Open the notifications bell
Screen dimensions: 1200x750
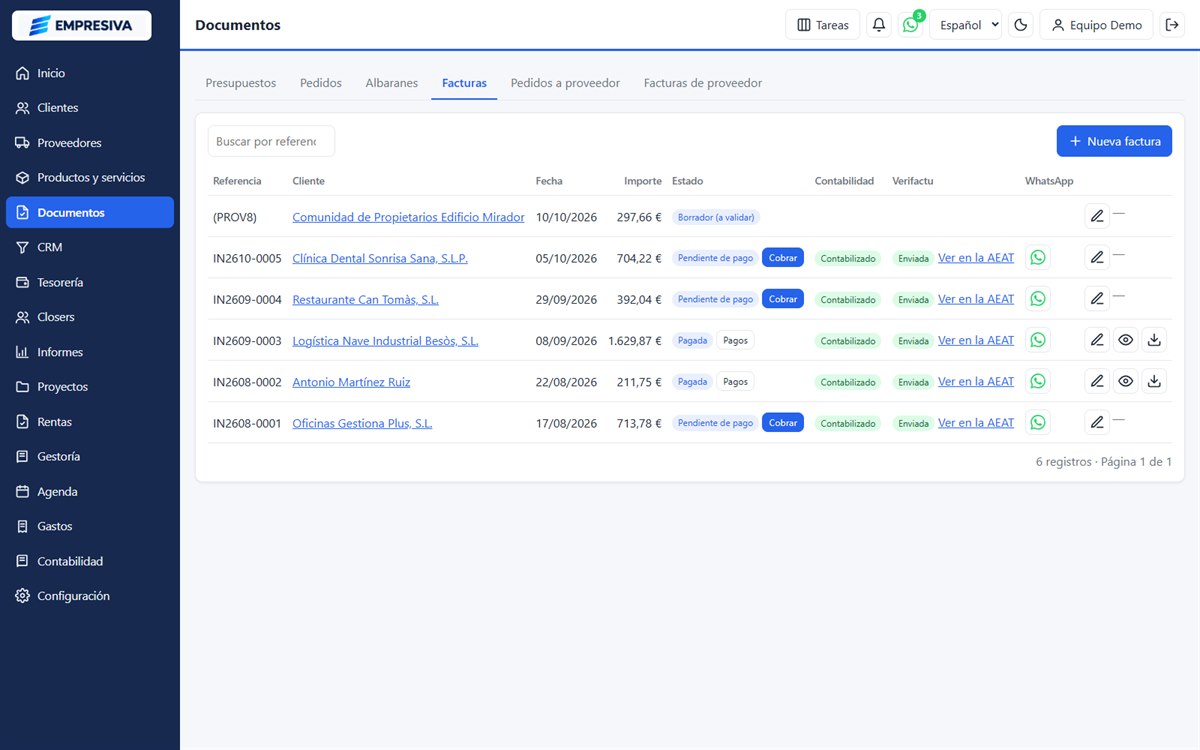click(x=879, y=25)
